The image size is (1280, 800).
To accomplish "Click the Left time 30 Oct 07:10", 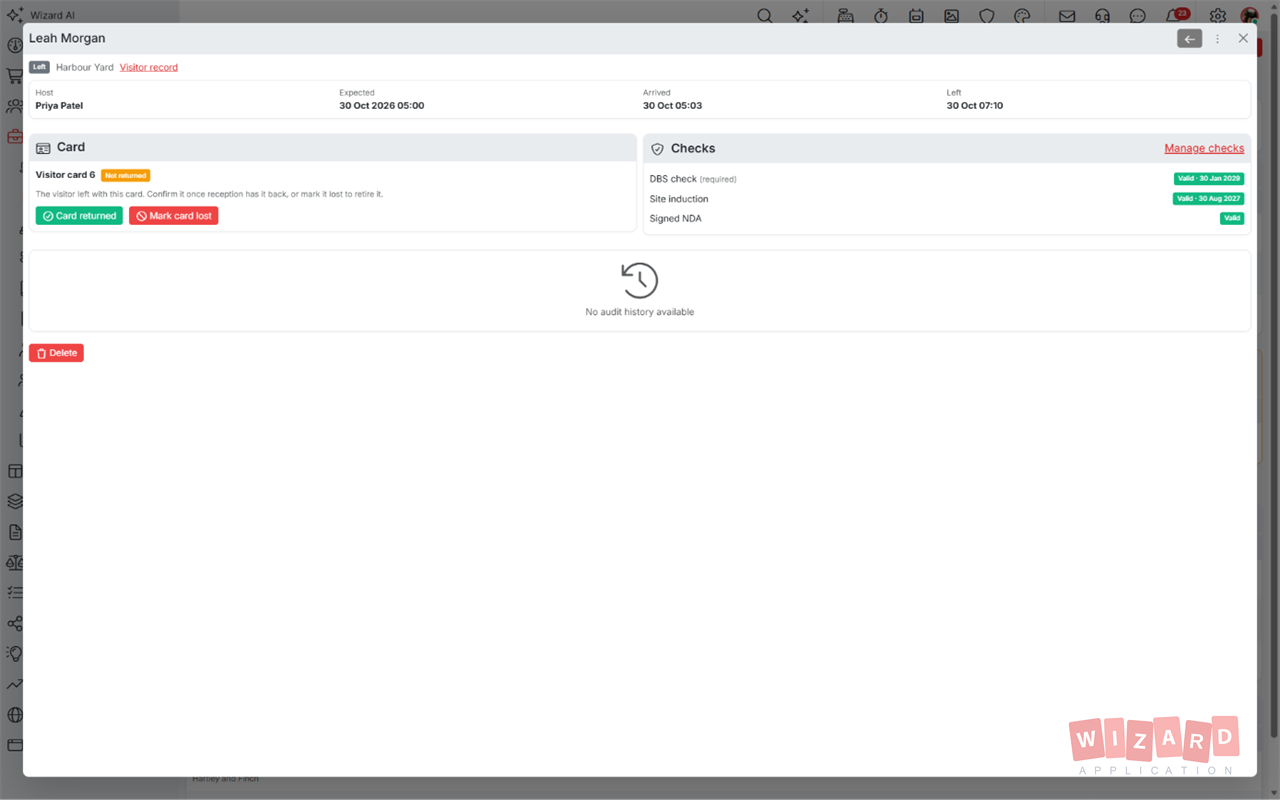I will click(x=975, y=105).
